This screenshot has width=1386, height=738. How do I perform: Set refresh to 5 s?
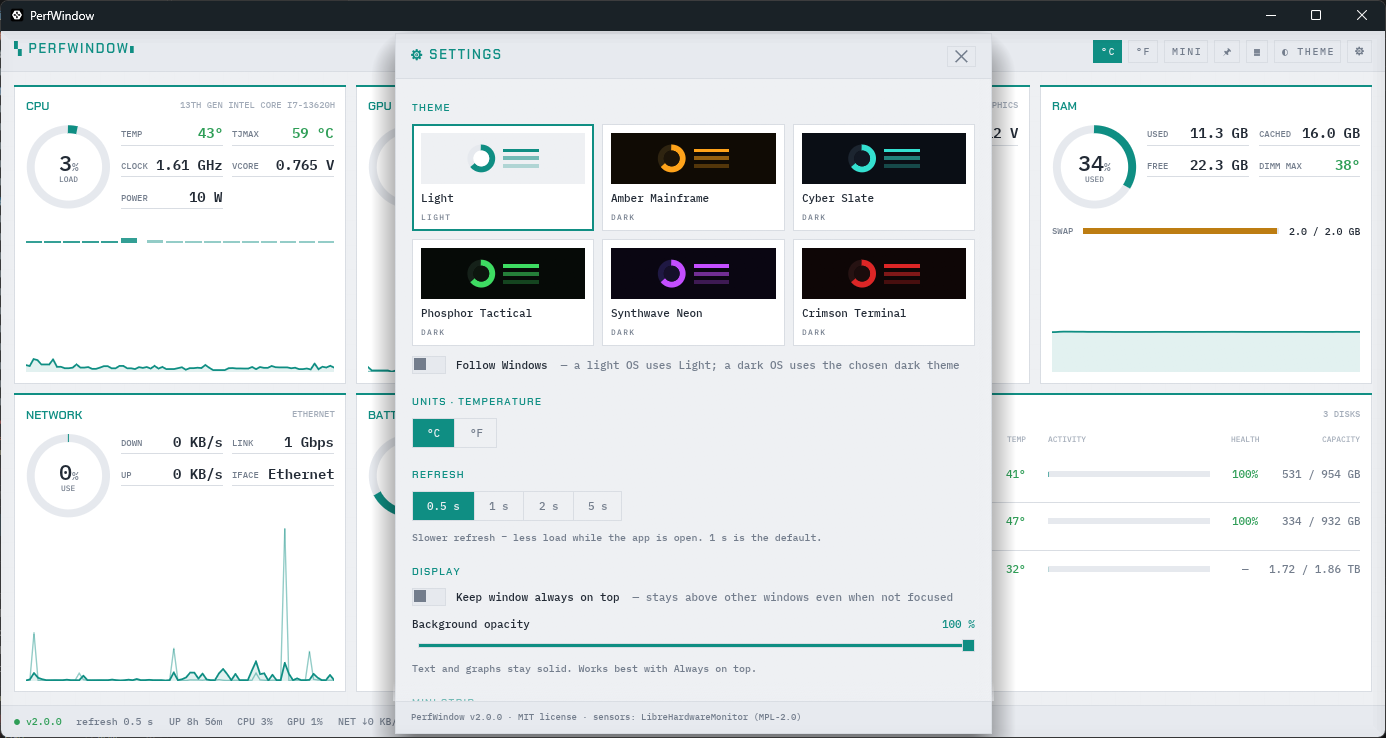tap(598, 506)
